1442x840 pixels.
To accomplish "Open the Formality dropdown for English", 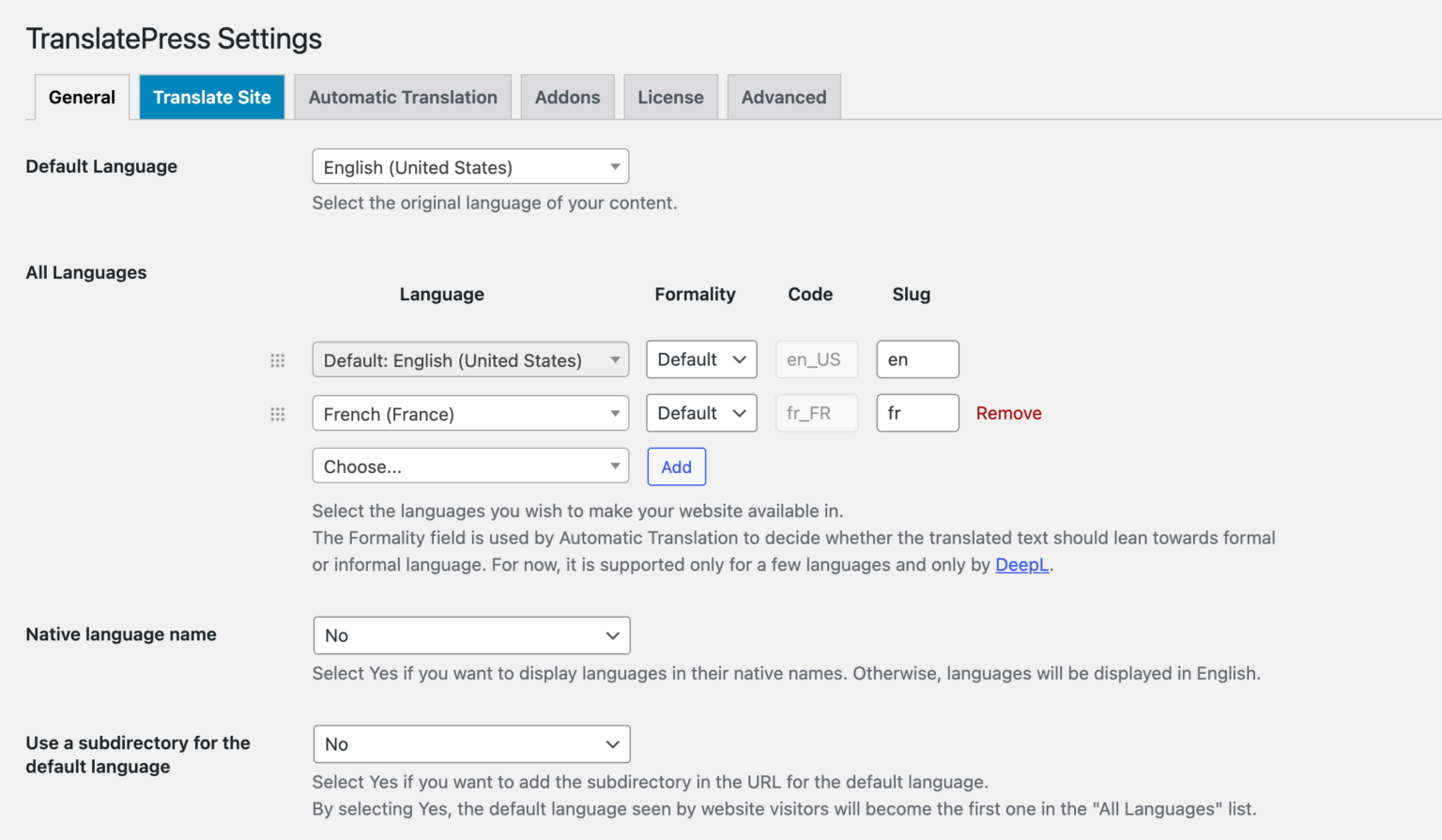I will (x=701, y=359).
